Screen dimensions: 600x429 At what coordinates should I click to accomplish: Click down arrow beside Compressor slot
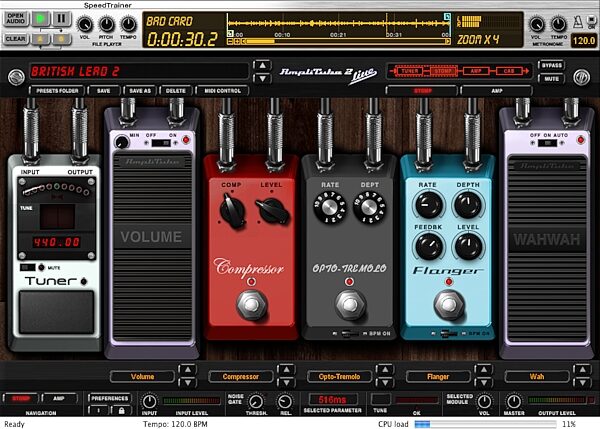[x=286, y=383]
